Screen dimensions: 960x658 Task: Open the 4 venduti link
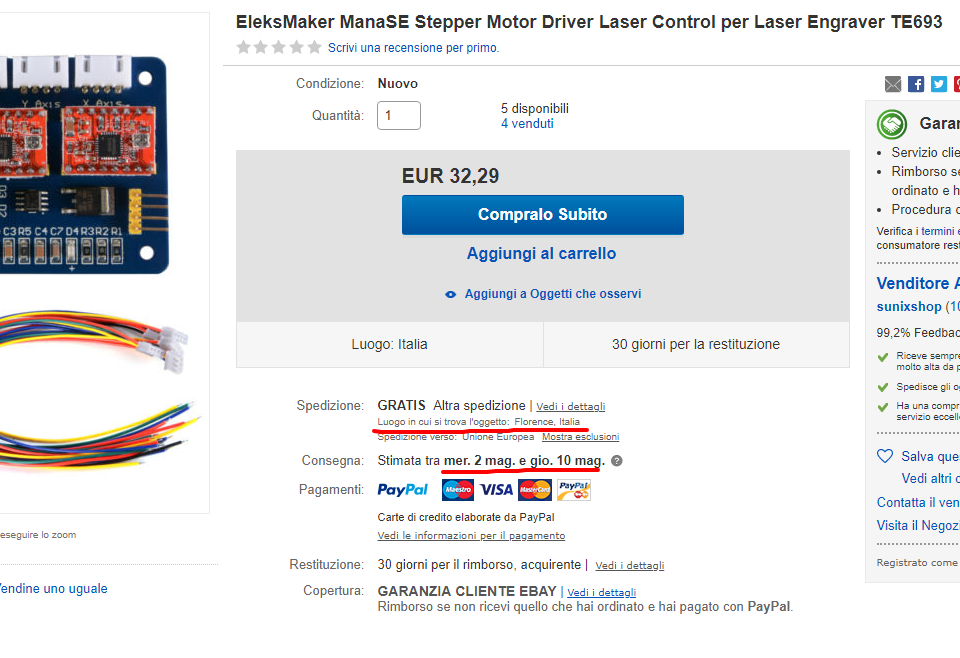pos(527,124)
